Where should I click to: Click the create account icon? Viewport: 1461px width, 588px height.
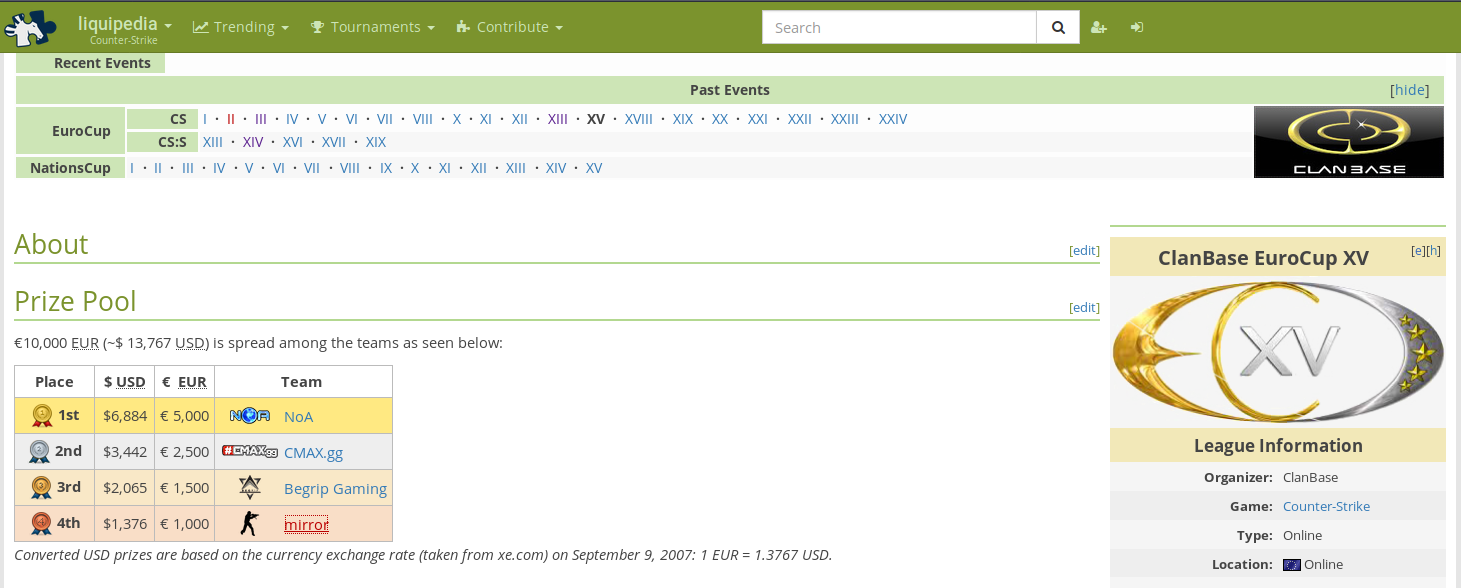pyautogui.click(x=1099, y=27)
